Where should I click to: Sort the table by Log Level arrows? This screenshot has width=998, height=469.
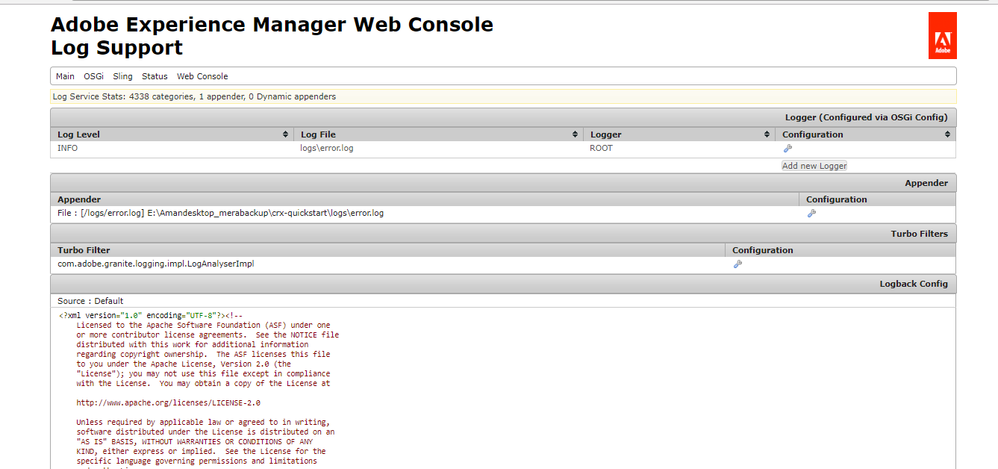(287, 134)
